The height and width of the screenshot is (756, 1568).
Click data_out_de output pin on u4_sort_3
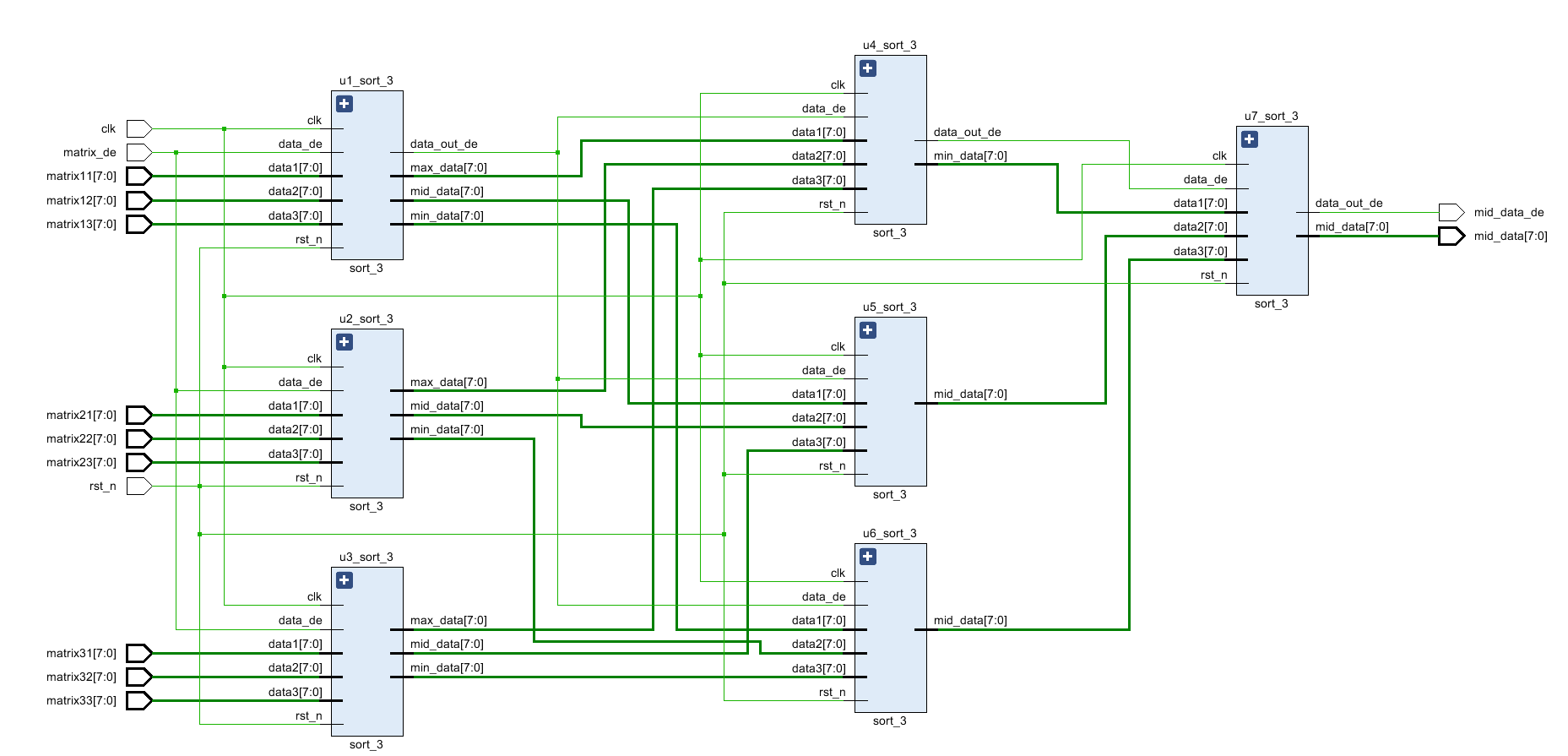pyautogui.click(x=968, y=133)
